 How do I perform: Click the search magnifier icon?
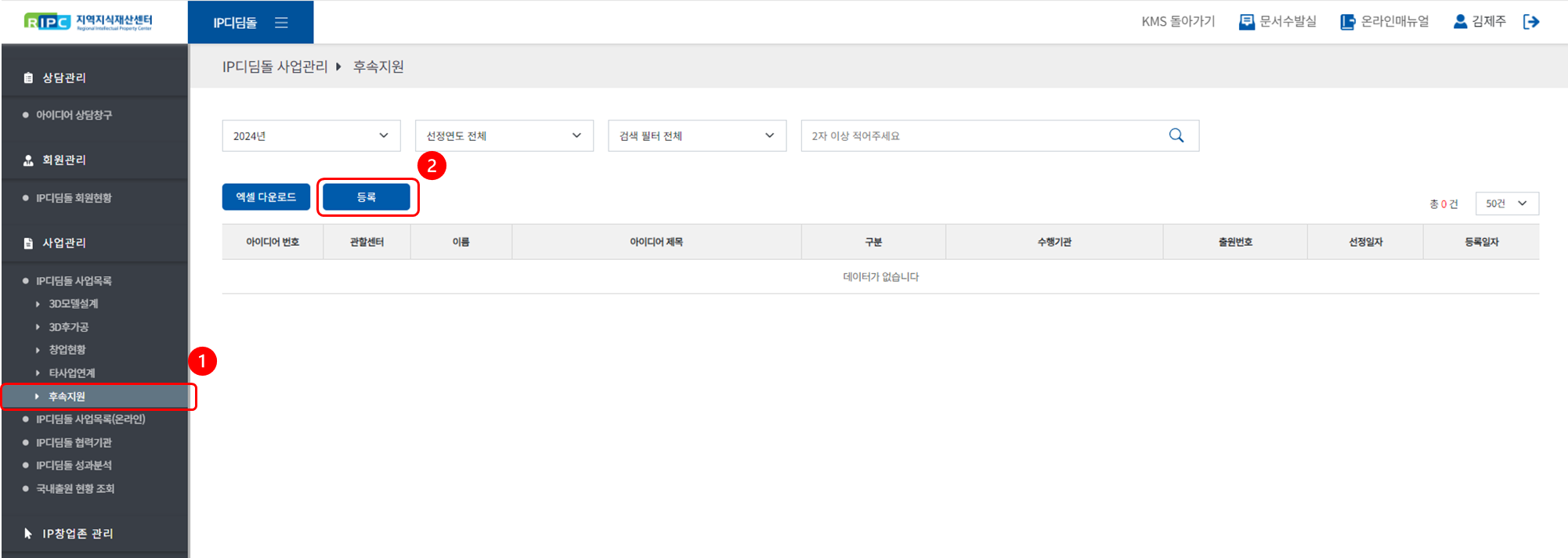(1176, 135)
